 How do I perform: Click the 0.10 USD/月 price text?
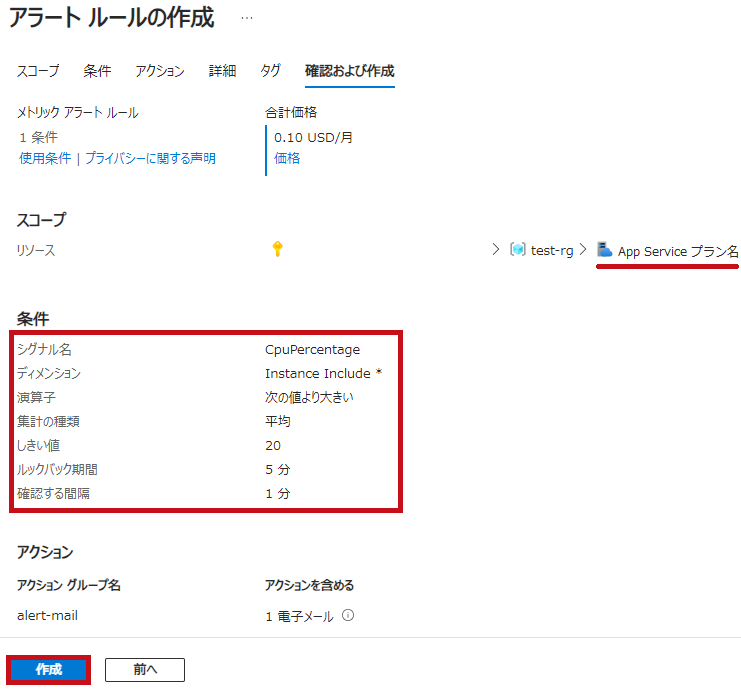313,138
